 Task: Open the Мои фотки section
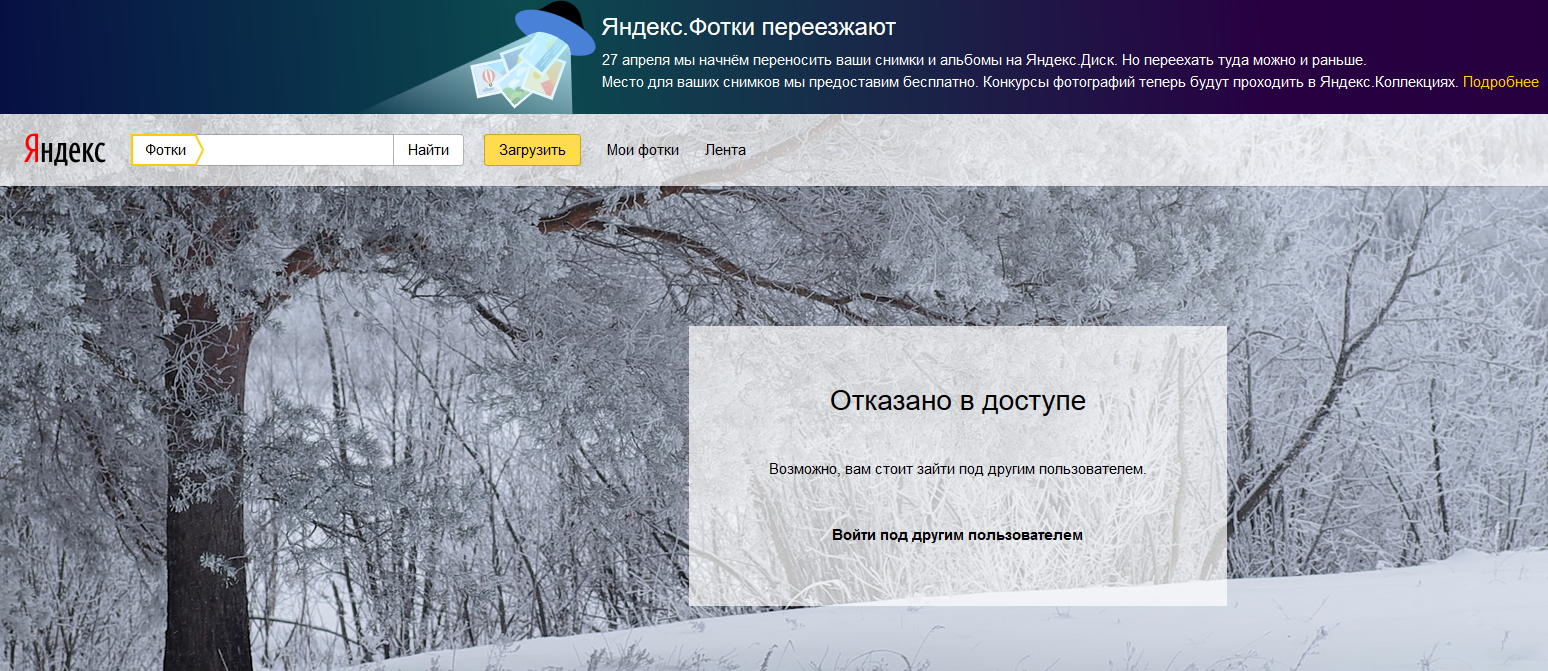coord(643,150)
